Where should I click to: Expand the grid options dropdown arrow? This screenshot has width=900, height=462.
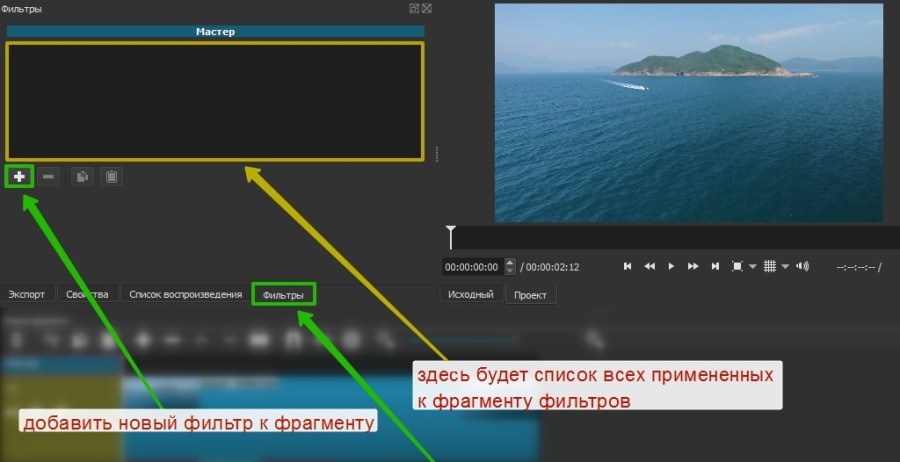pos(786,267)
